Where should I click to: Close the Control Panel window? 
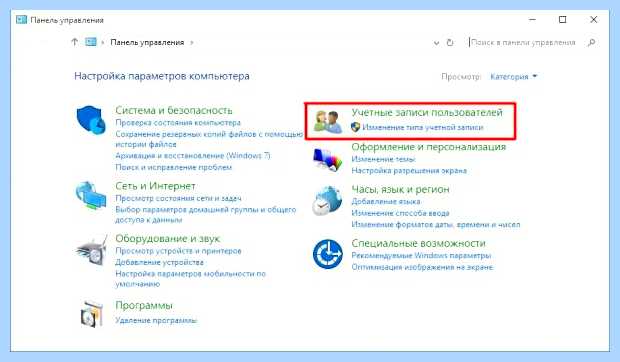(594, 19)
